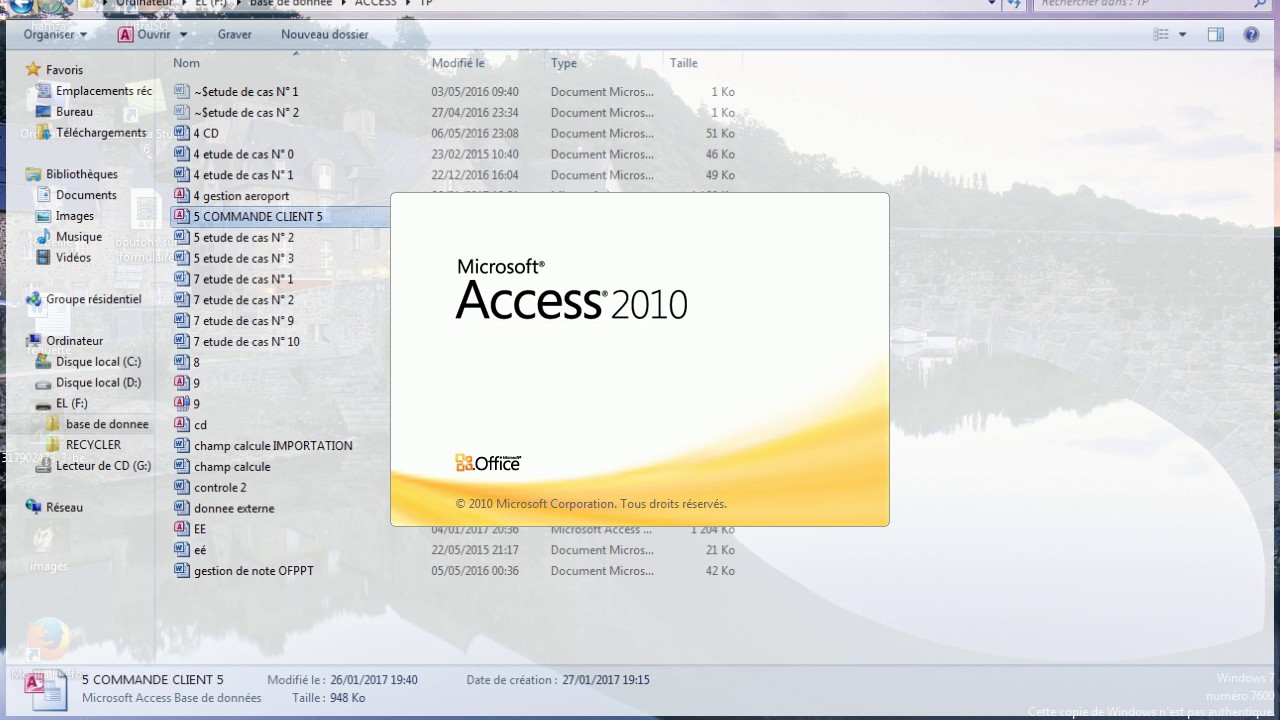Click the Ouvrir button with Access icon
The image size is (1280, 720).
144,34
